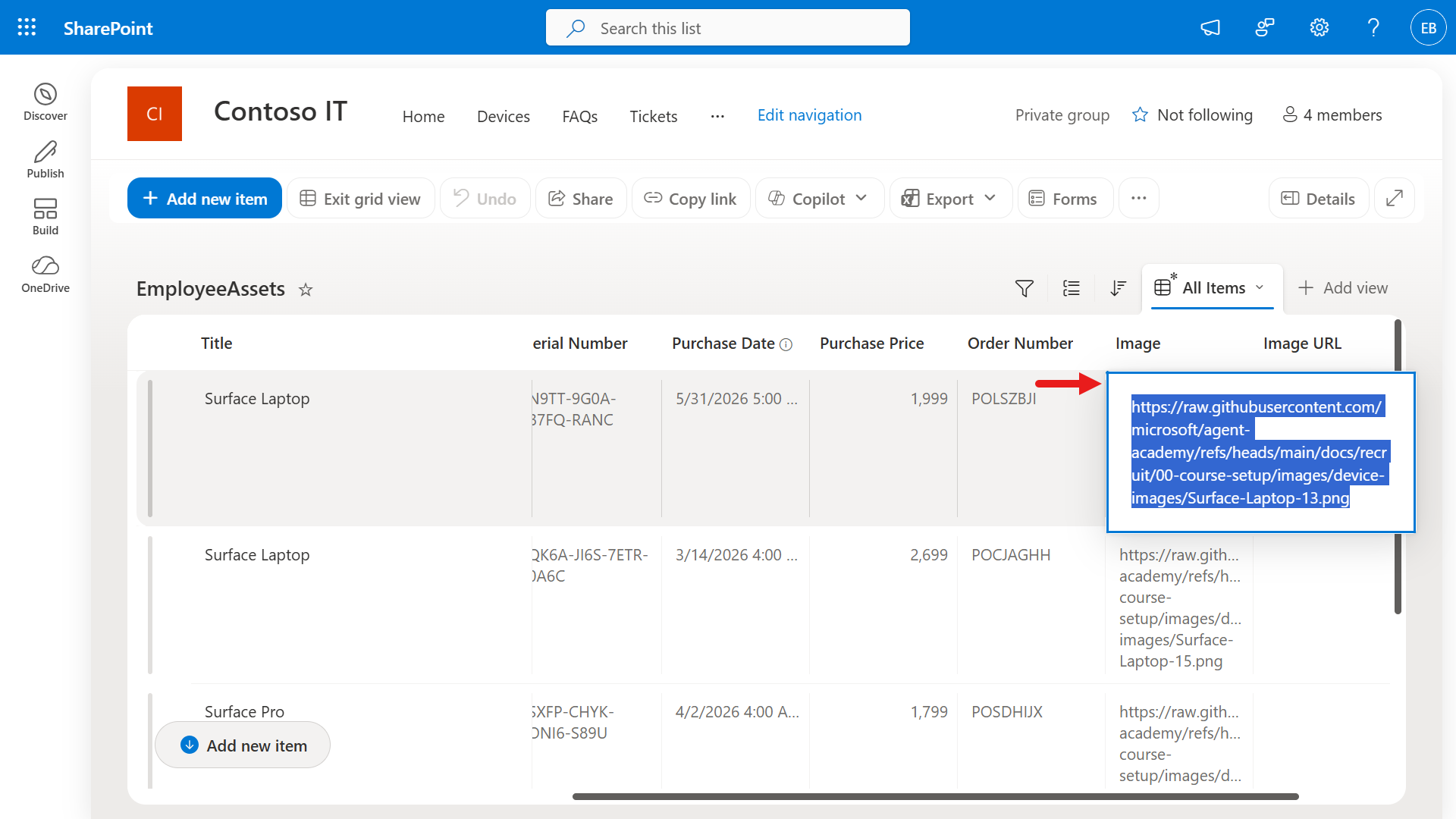1456x819 pixels.
Task: Click the Share toolbar button
Action: [x=581, y=199]
